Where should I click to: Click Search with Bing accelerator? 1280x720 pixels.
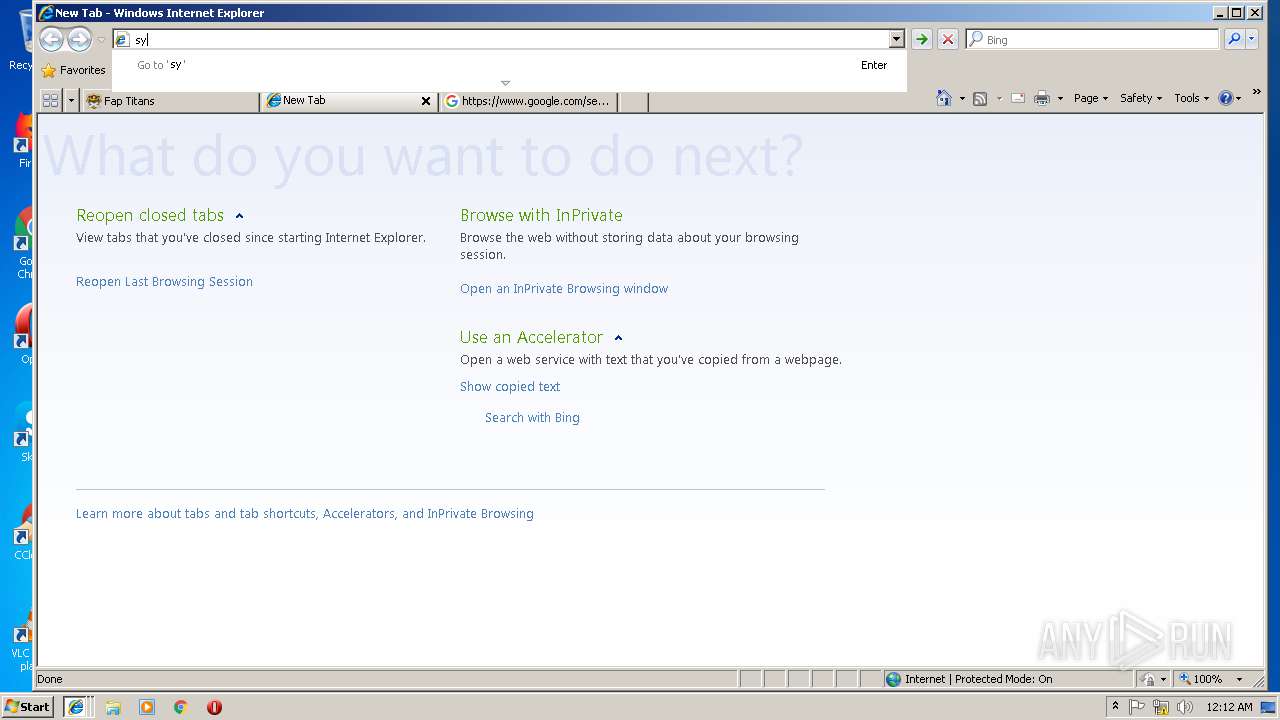[x=532, y=418]
